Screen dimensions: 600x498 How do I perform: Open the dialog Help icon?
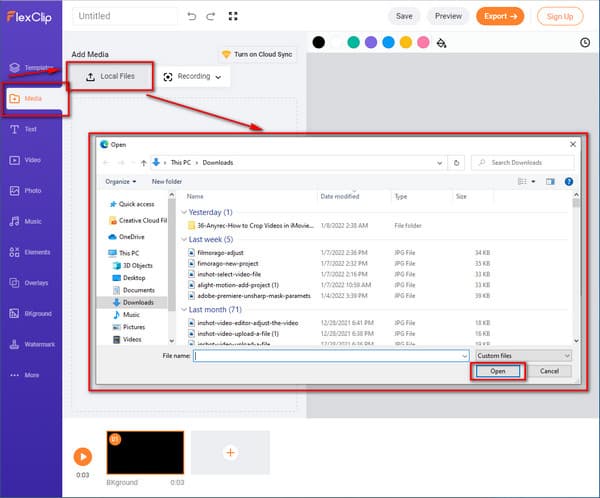pos(569,181)
